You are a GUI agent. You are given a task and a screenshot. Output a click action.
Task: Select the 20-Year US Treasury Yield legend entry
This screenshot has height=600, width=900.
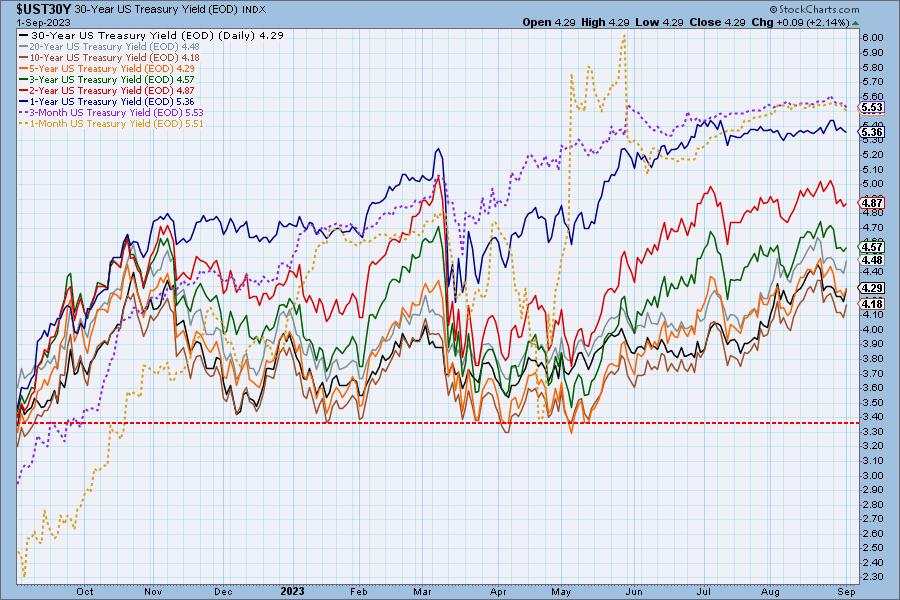[110, 47]
